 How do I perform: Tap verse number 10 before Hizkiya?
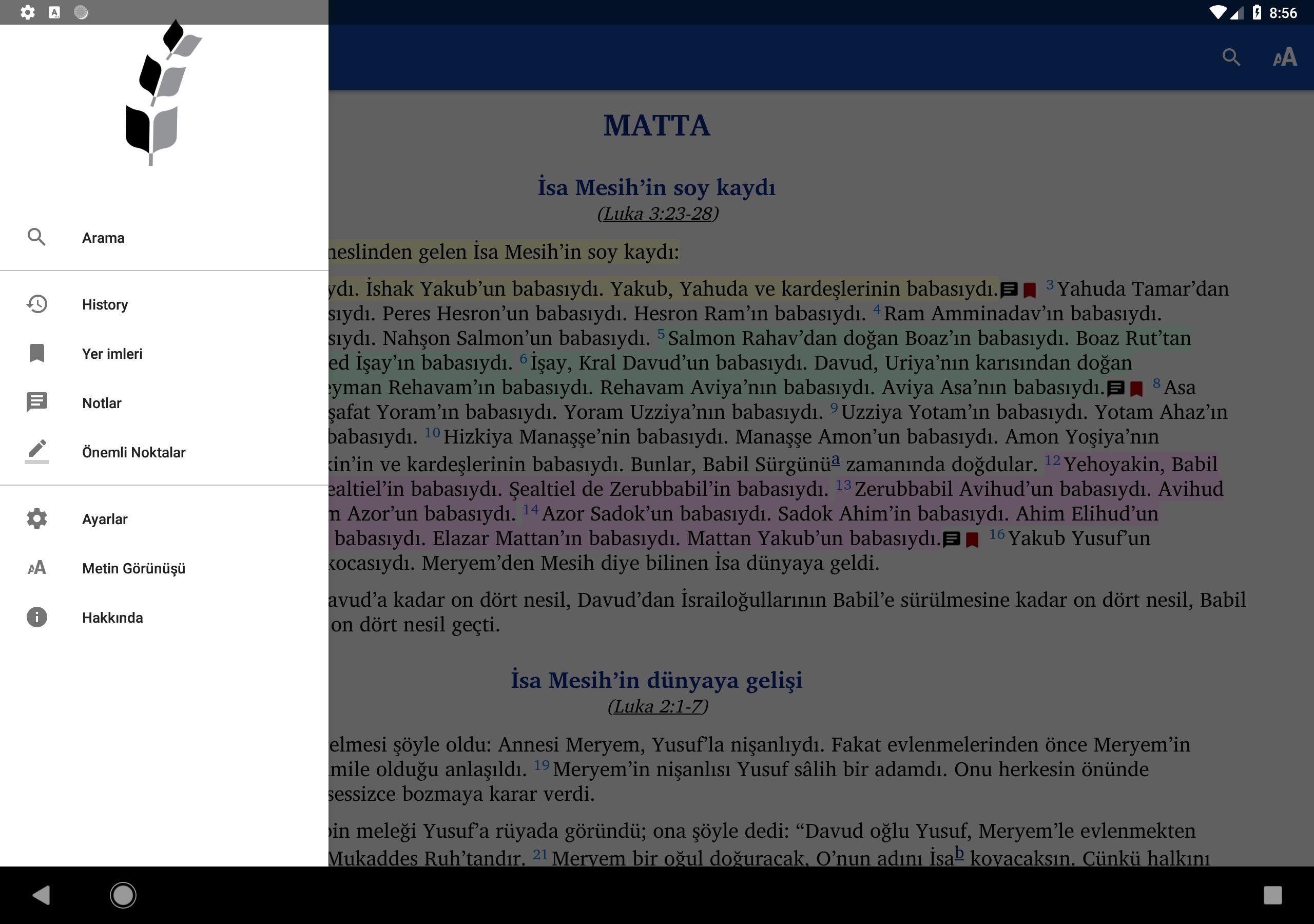(x=432, y=432)
